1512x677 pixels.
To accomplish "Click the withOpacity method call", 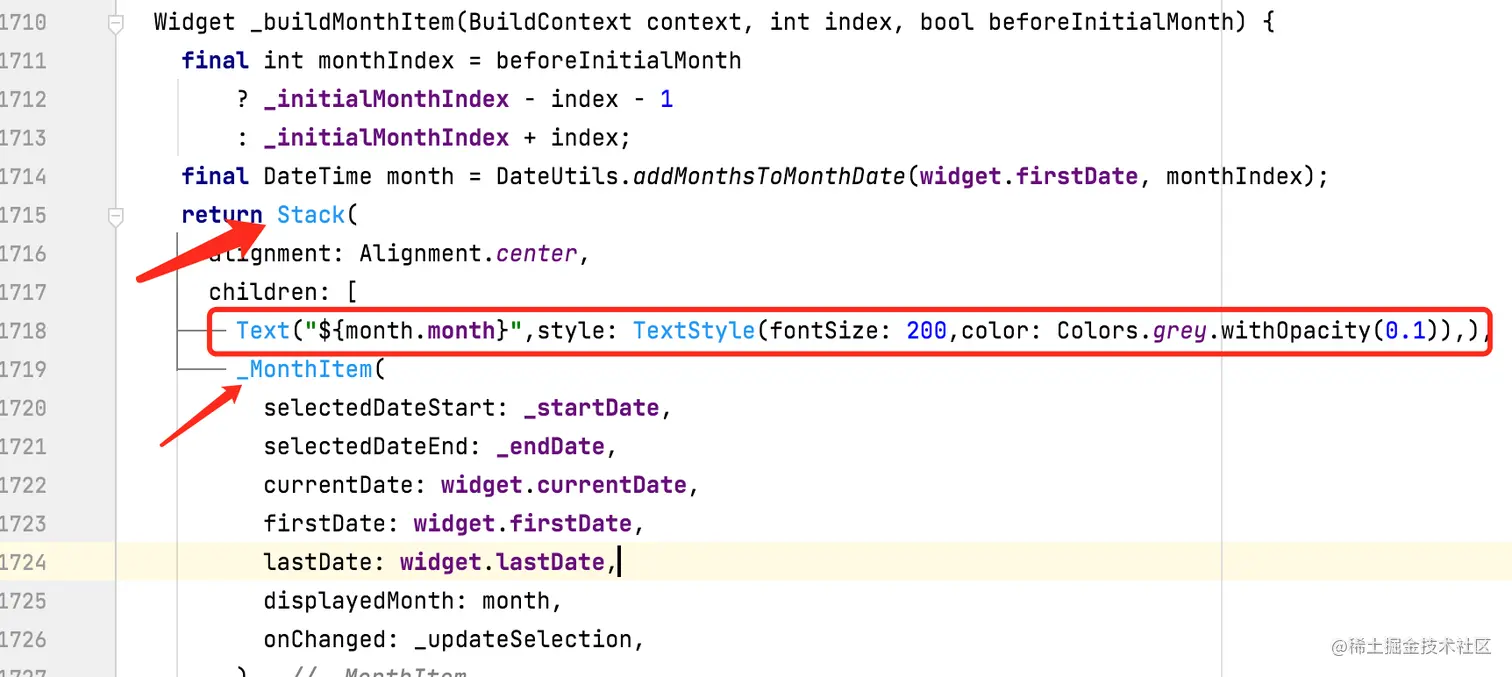I will [x=1296, y=331].
